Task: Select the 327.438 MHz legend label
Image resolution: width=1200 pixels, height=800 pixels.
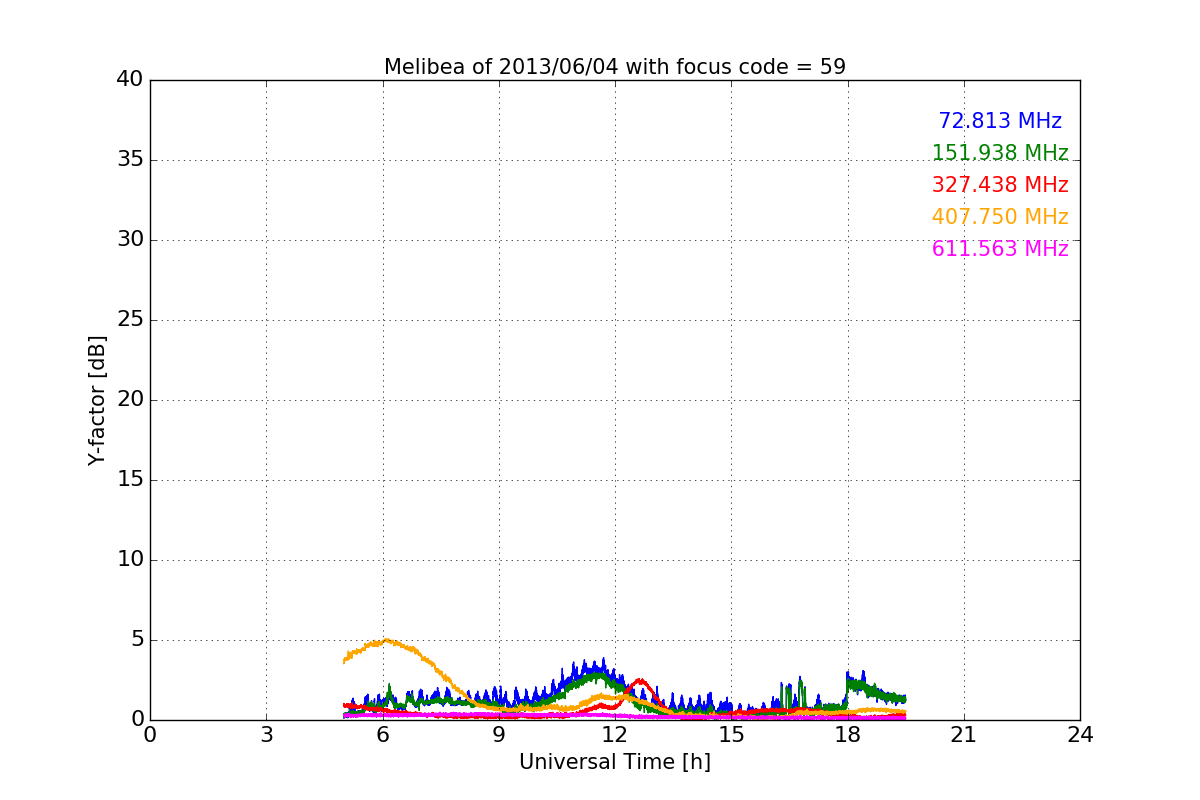Action: pos(1000,185)
